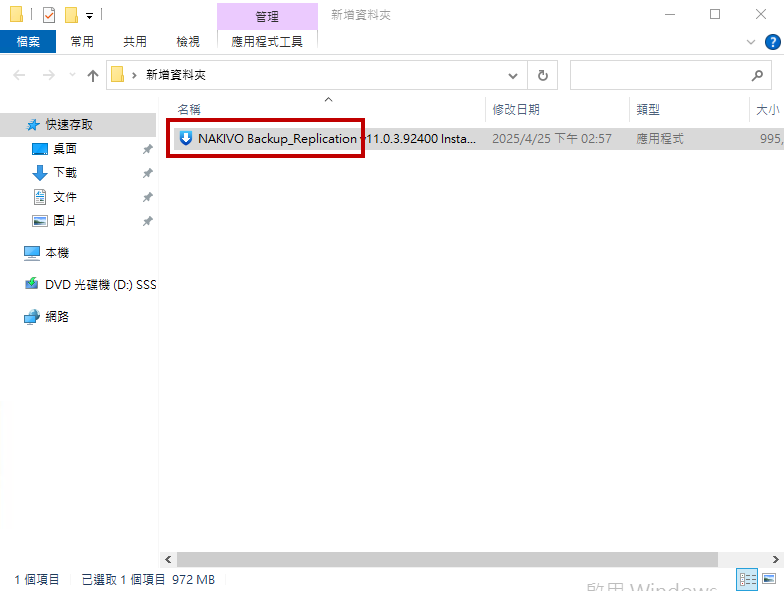Open recent locations dropdown arrow
This screenshot has height=591, width=784.
click(72, 75)
